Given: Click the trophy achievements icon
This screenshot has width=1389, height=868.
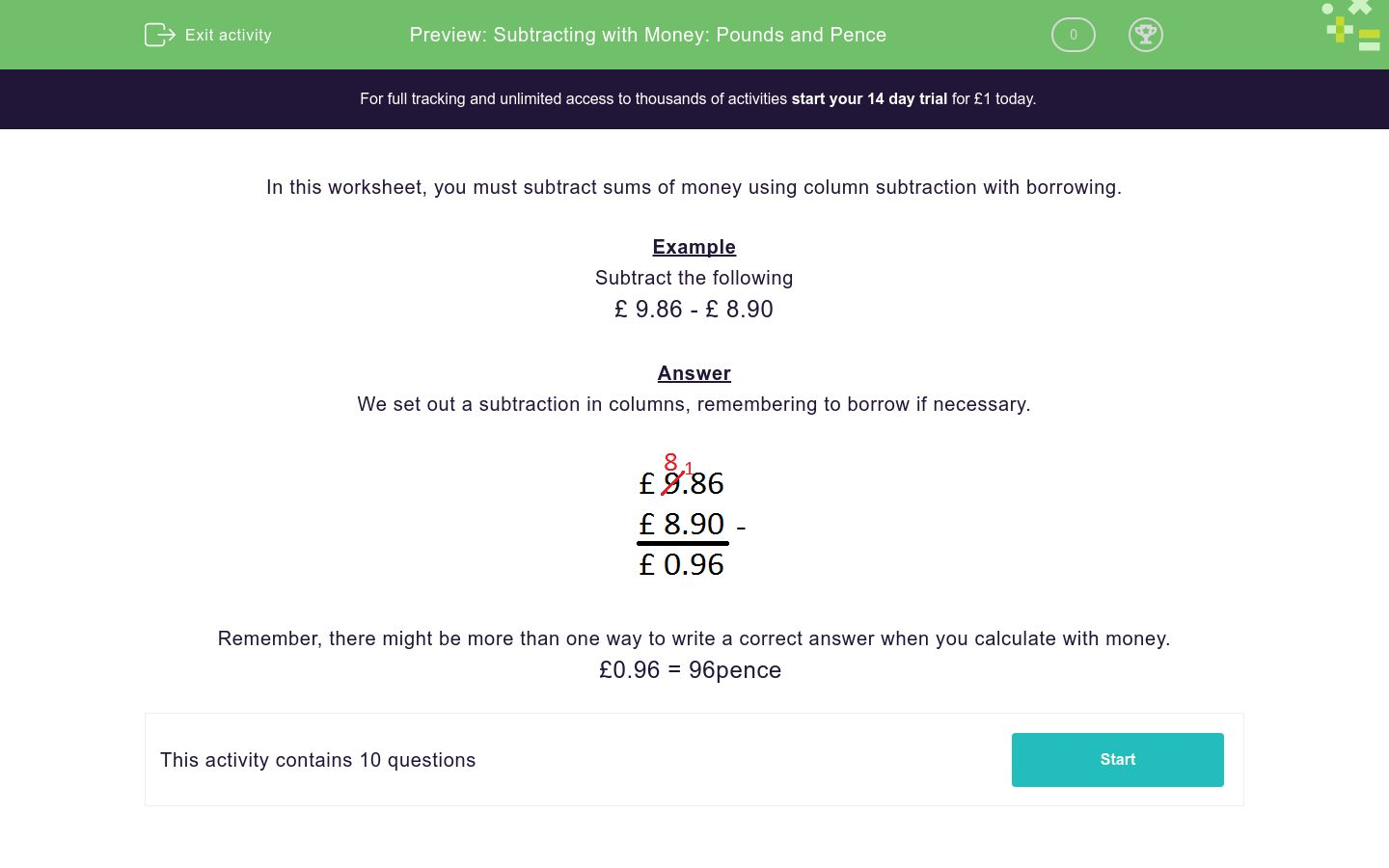Looking at the screenshot, I should pyautogui.click(x=1146, y=35).
